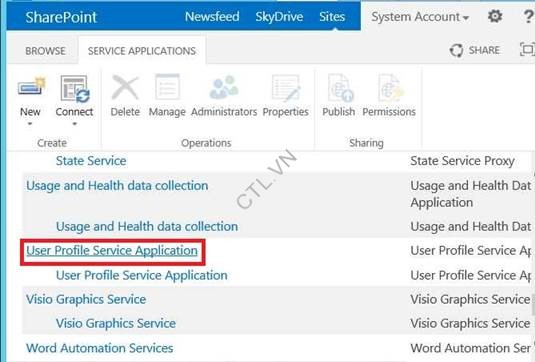Click the Connect ribbon icon
This screenshot has height=362, width=535.
[75, 88]
